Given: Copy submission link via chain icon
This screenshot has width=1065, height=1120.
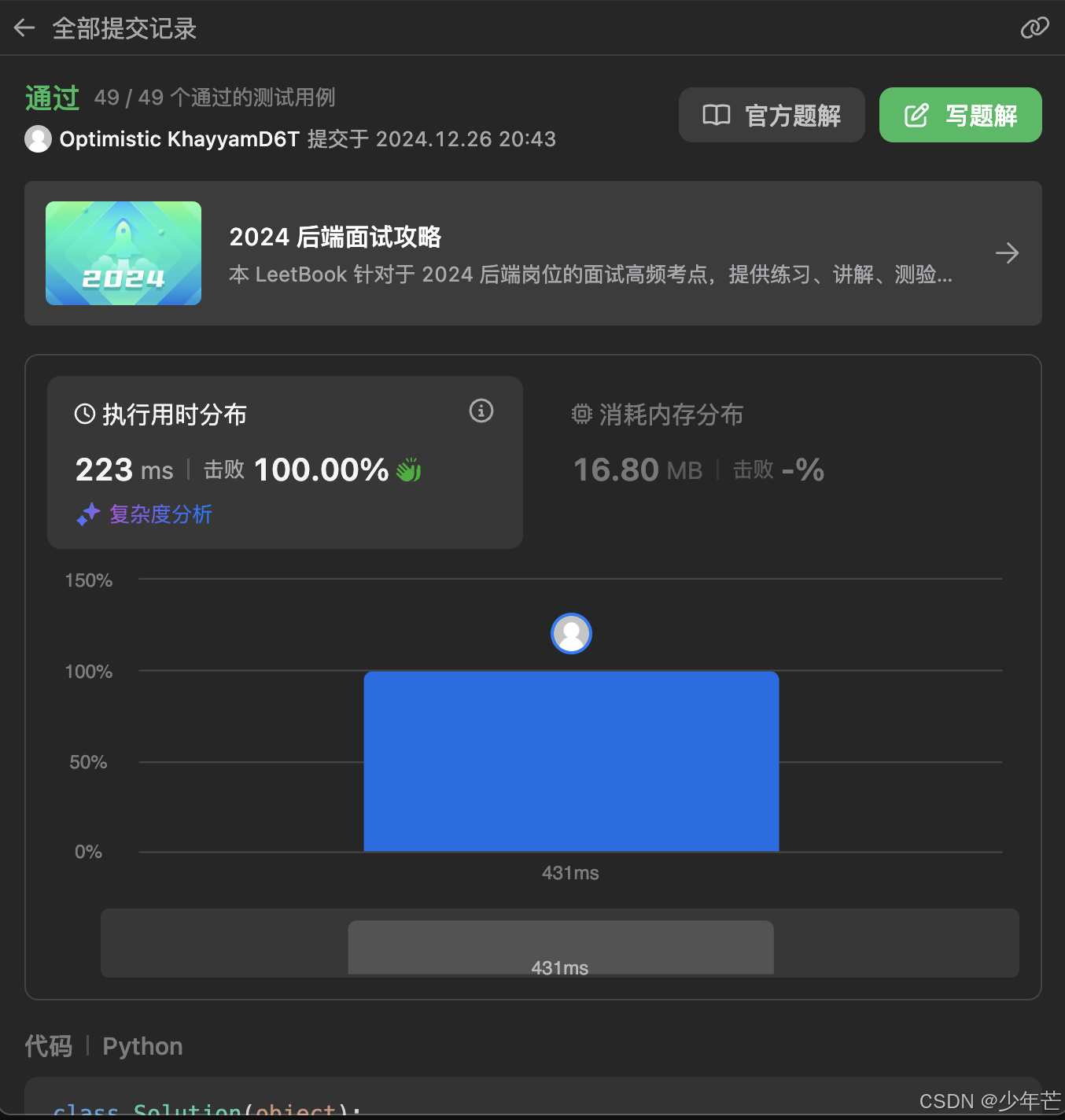Looking at the screenshot, I should 1034,28.
